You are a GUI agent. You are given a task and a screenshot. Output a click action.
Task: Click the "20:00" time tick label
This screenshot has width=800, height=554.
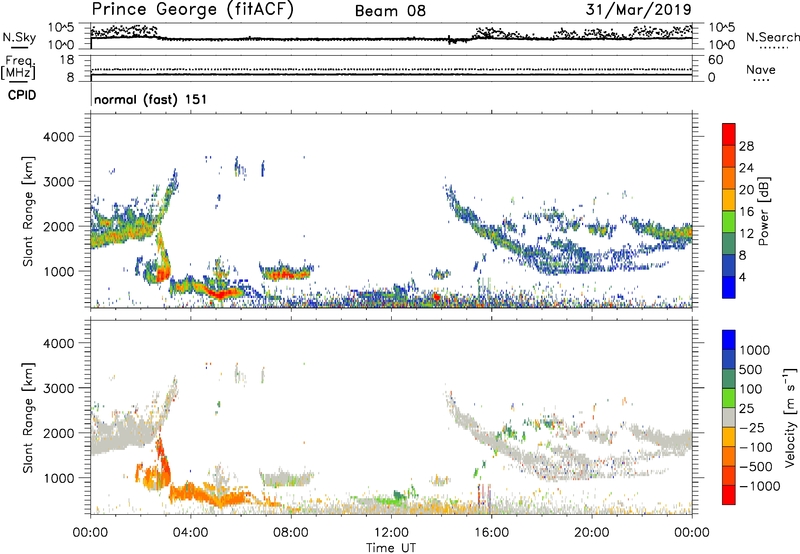(591, 533)
